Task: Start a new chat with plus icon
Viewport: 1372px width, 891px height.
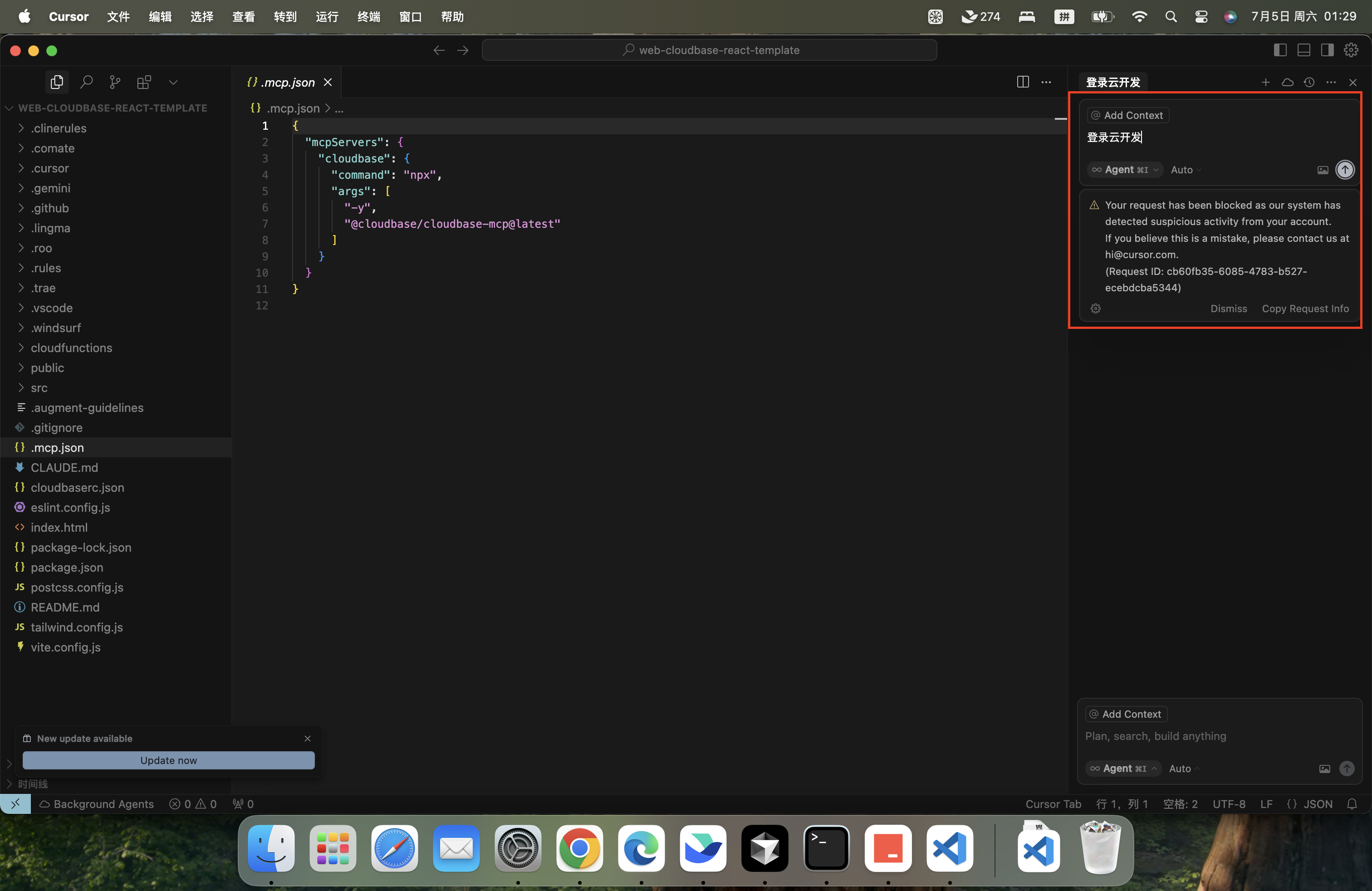Action: [1265, 83]
